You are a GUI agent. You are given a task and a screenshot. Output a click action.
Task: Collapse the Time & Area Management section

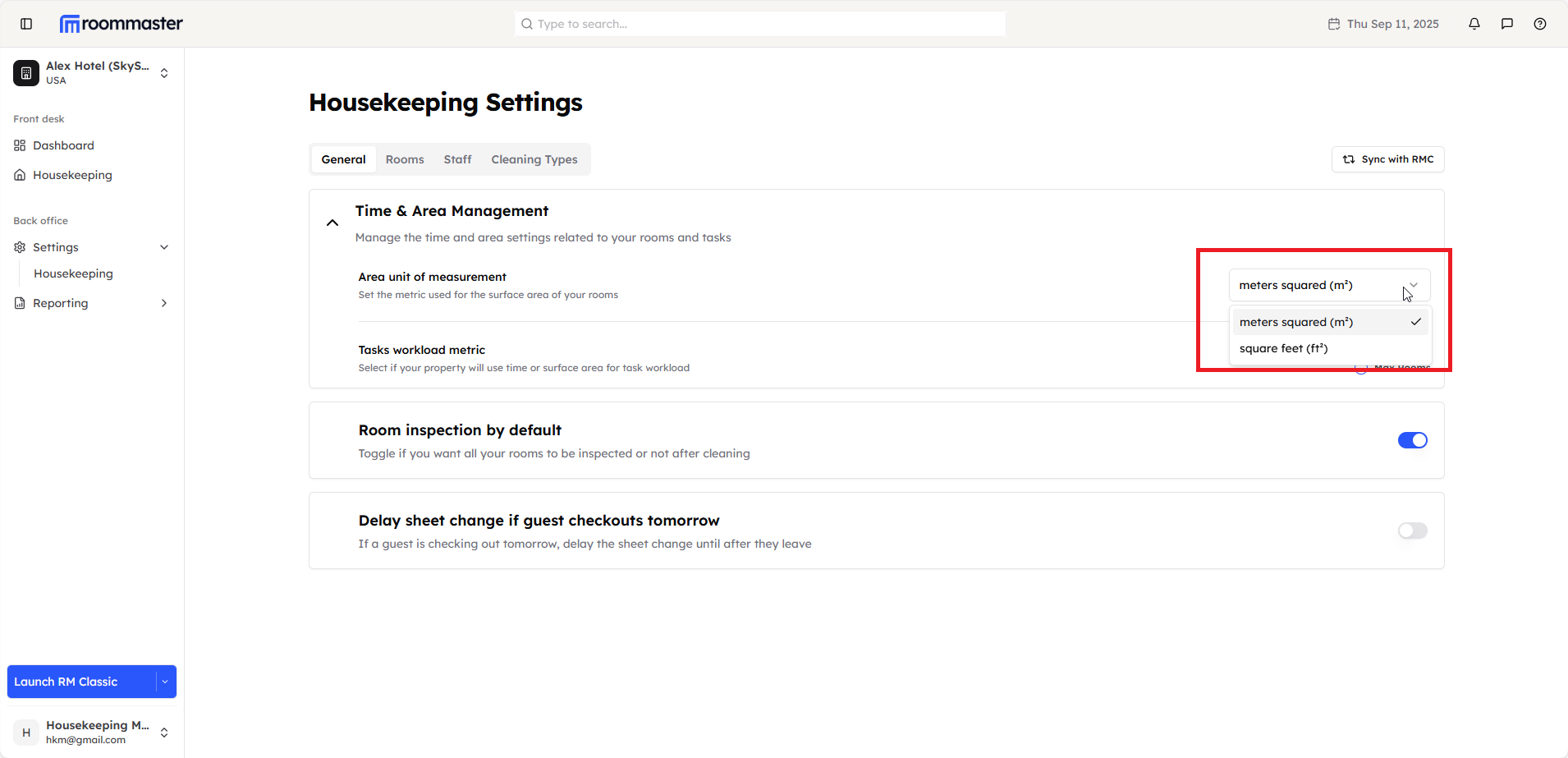pyautogui.click(x=332, y=223)
